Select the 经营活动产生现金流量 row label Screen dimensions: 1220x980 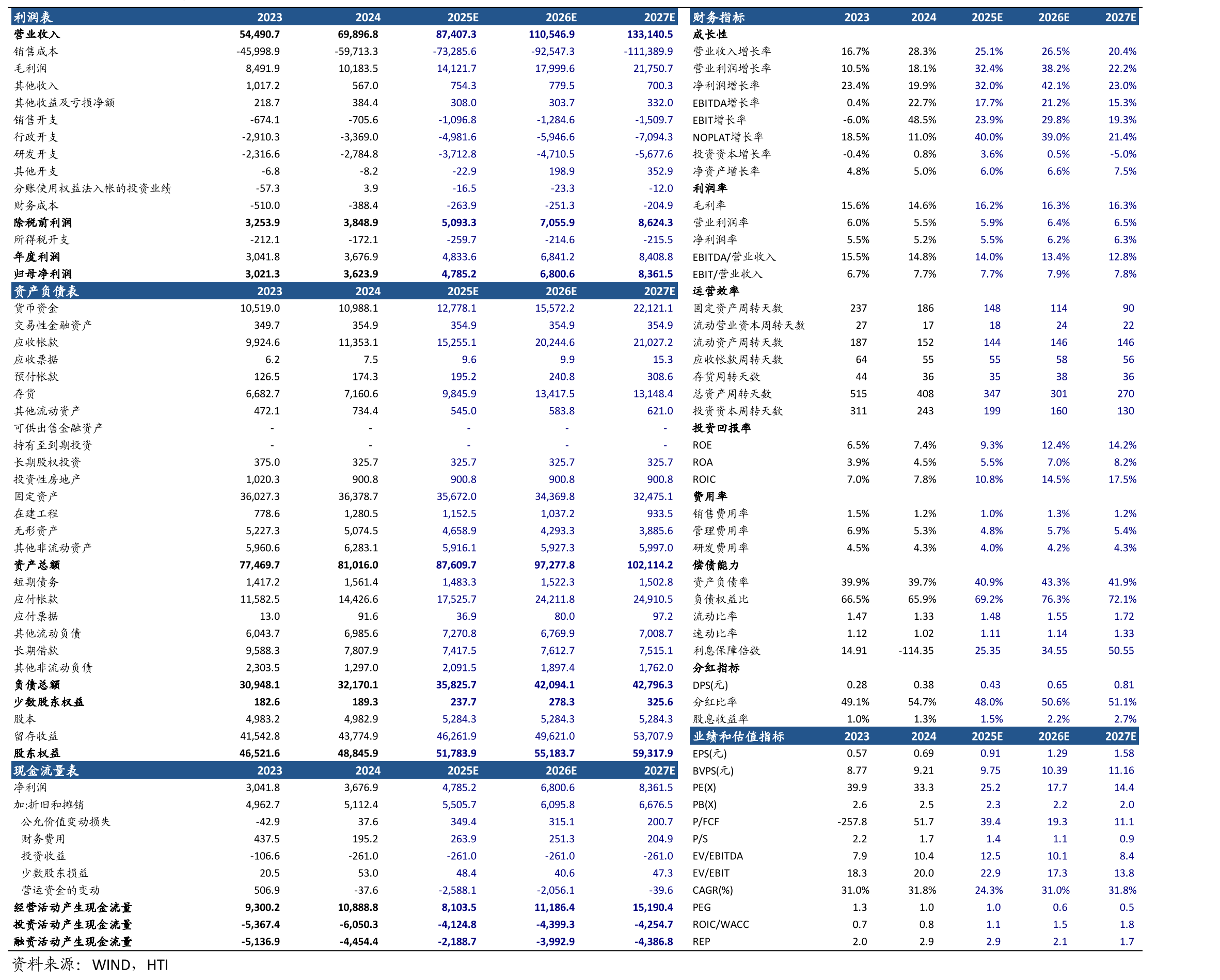tap(73, 908)
